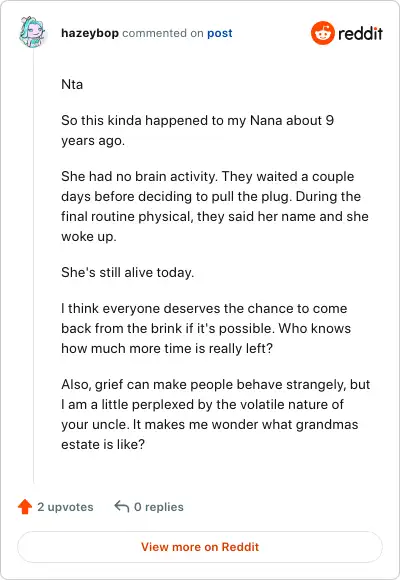Follow the blue "post" link

(x=220, y=33)
